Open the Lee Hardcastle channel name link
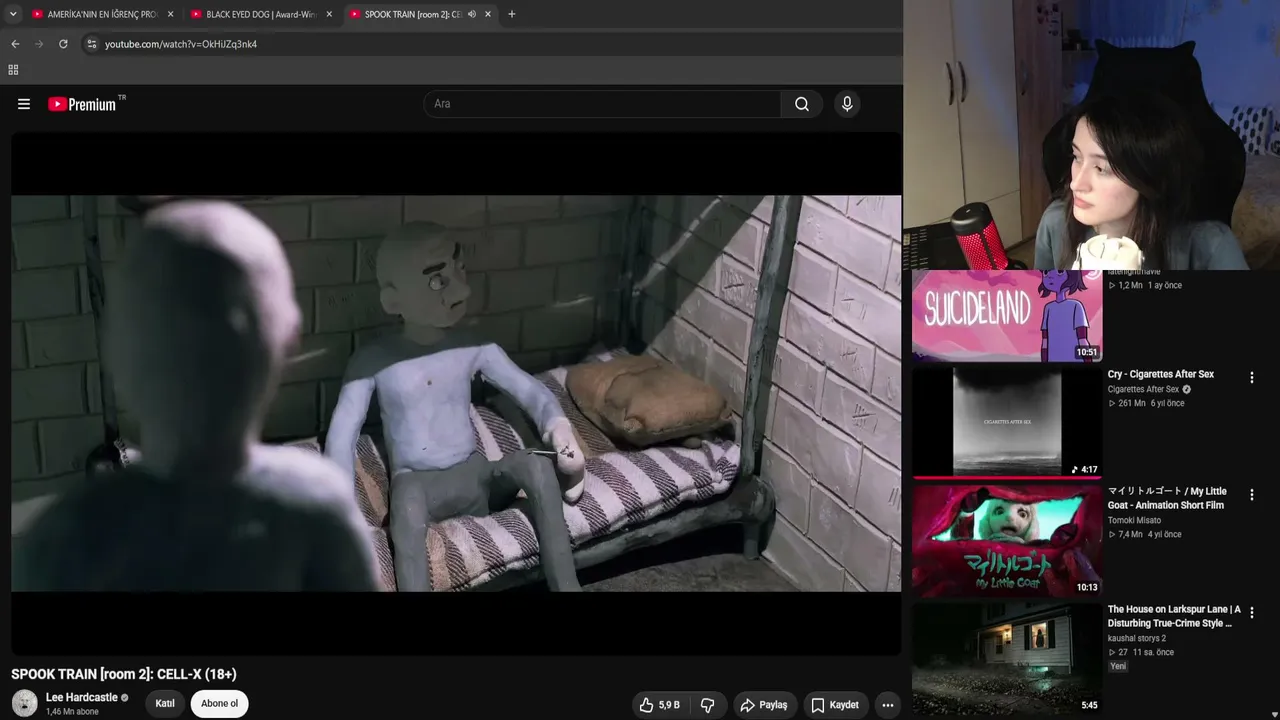Viewport: 1280px width, 720px height. click(82, 697)
